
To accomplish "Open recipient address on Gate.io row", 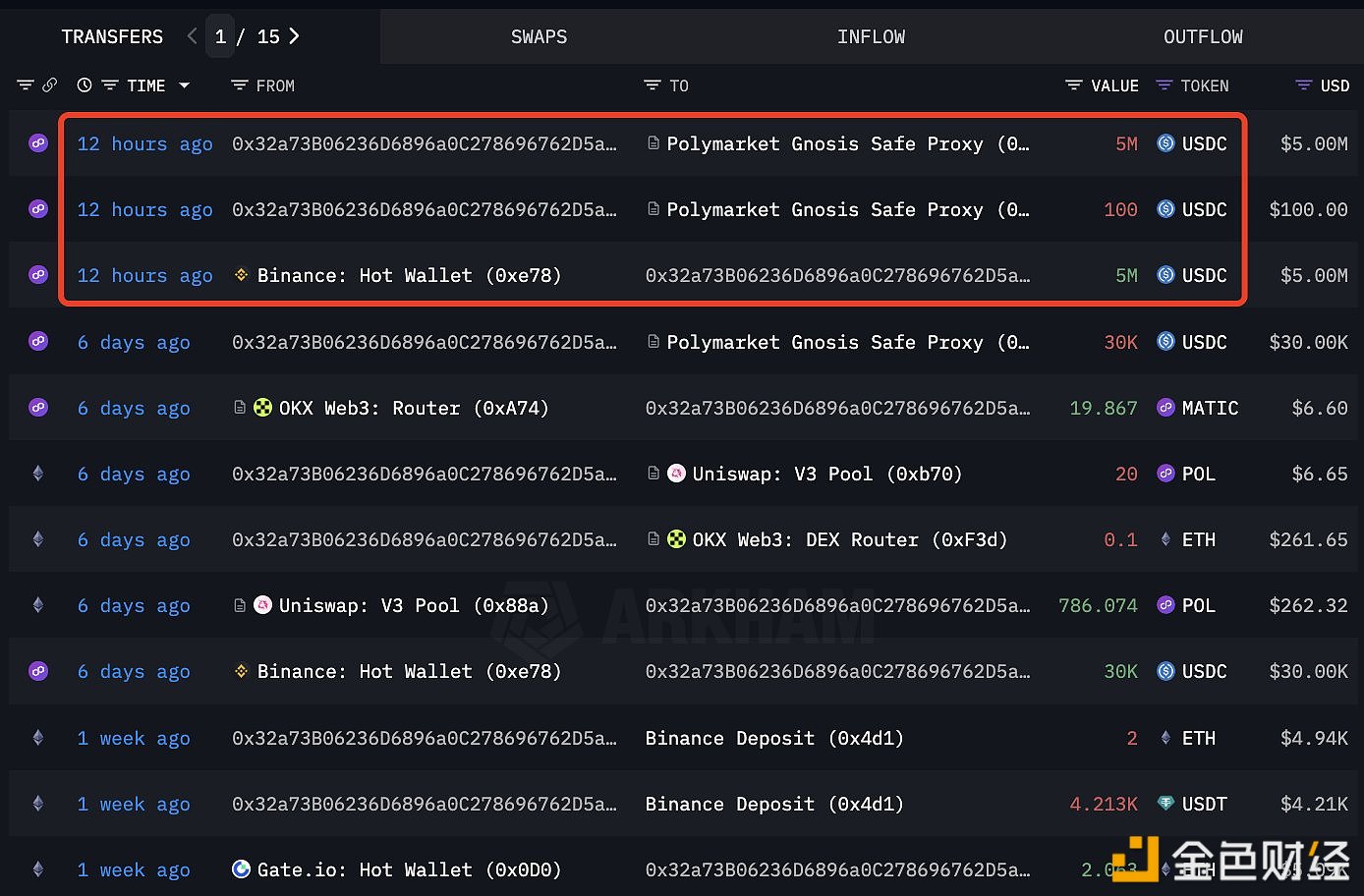I will click(837, 869).
